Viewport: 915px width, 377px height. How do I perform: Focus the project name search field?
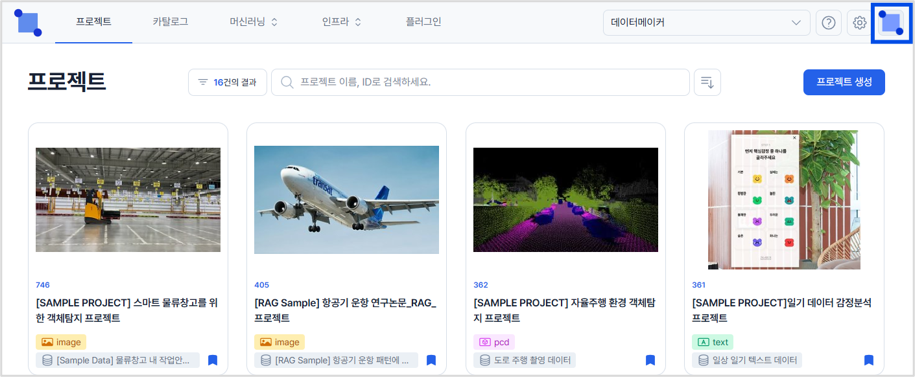(x=480, y=82)
